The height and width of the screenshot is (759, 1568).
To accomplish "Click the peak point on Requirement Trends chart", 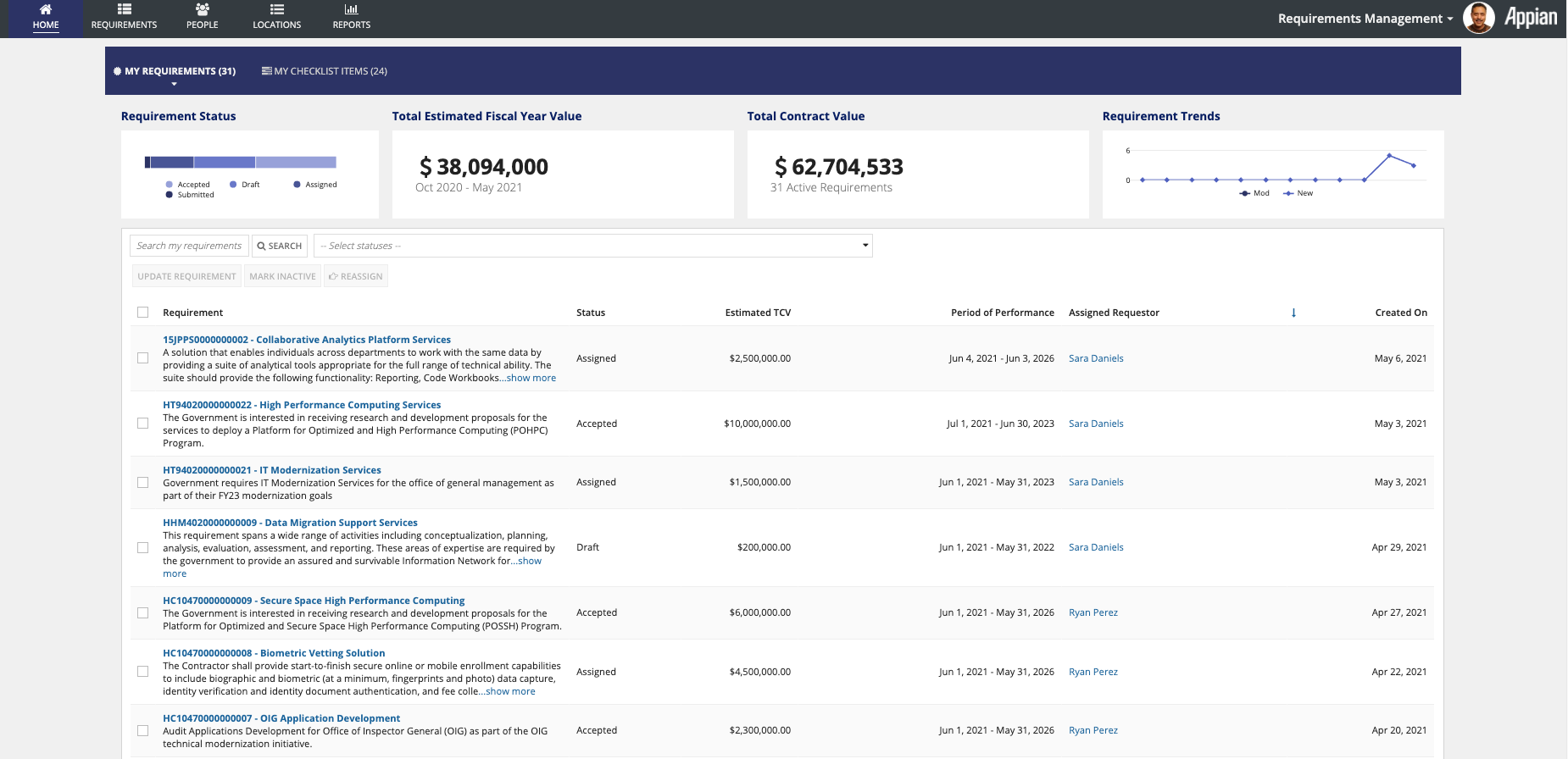I will pos(1388,155).
